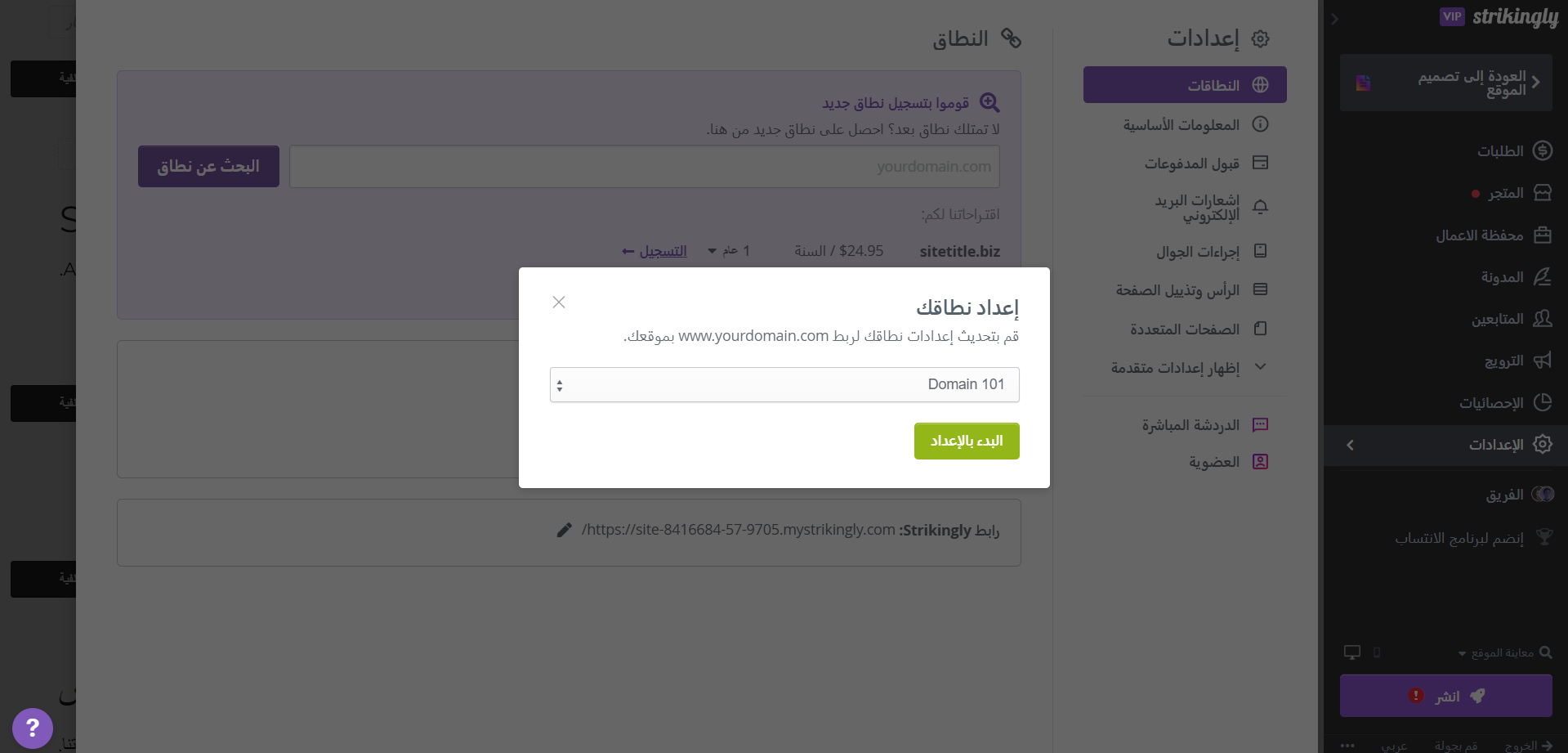The width and height of the screenshot is (1568, 753).
Task: Click the الطلبات dollar icon in sidebar
Action: click(x=1543, y=150)
